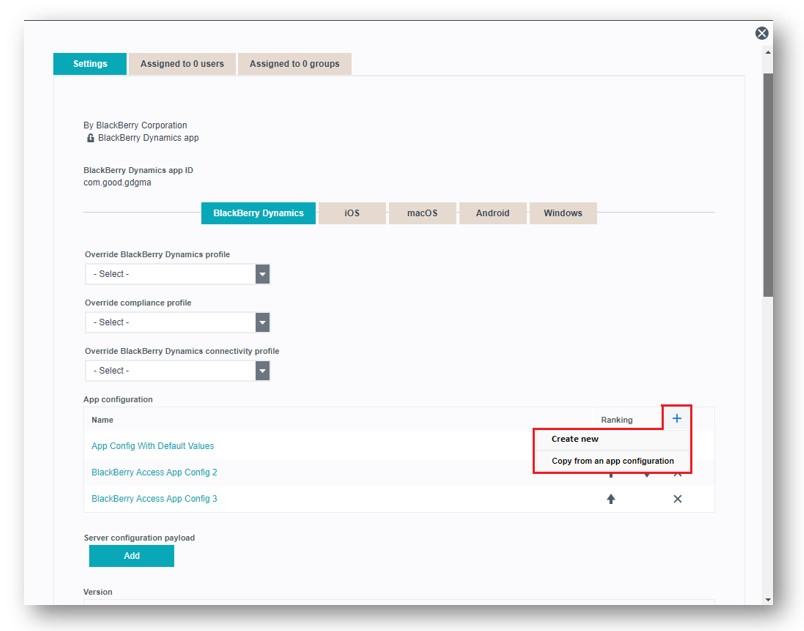Delete BlackBerry Access App Config 3
The height and width of the screenshot is (631, 804).
(677, 499)
